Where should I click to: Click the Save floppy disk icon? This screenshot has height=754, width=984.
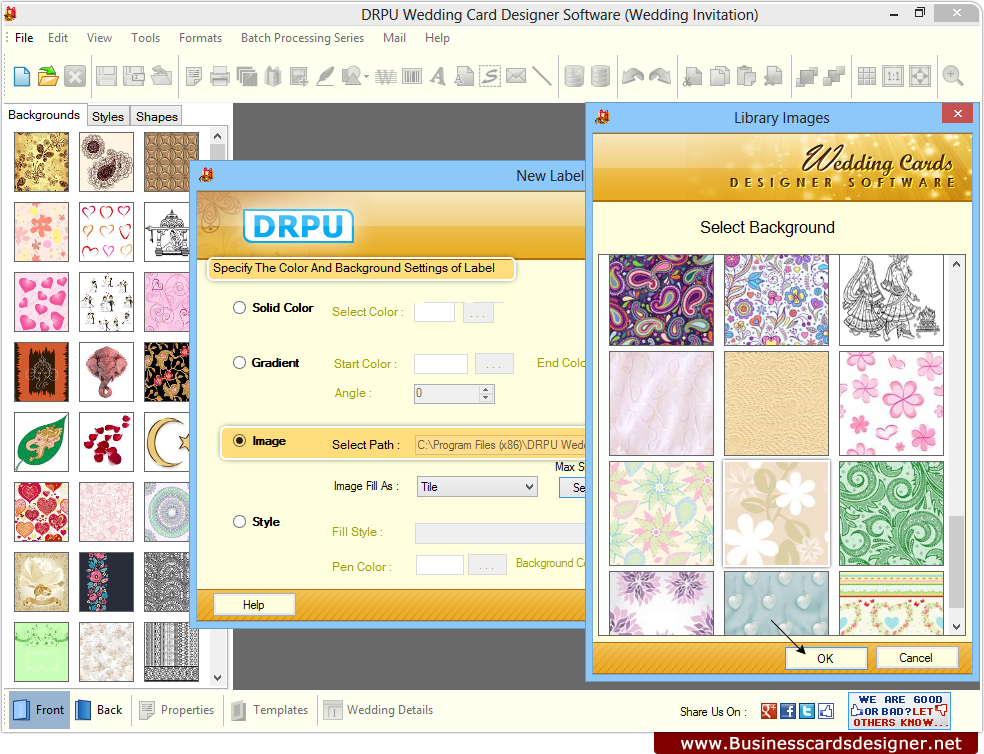coord(106,77)
